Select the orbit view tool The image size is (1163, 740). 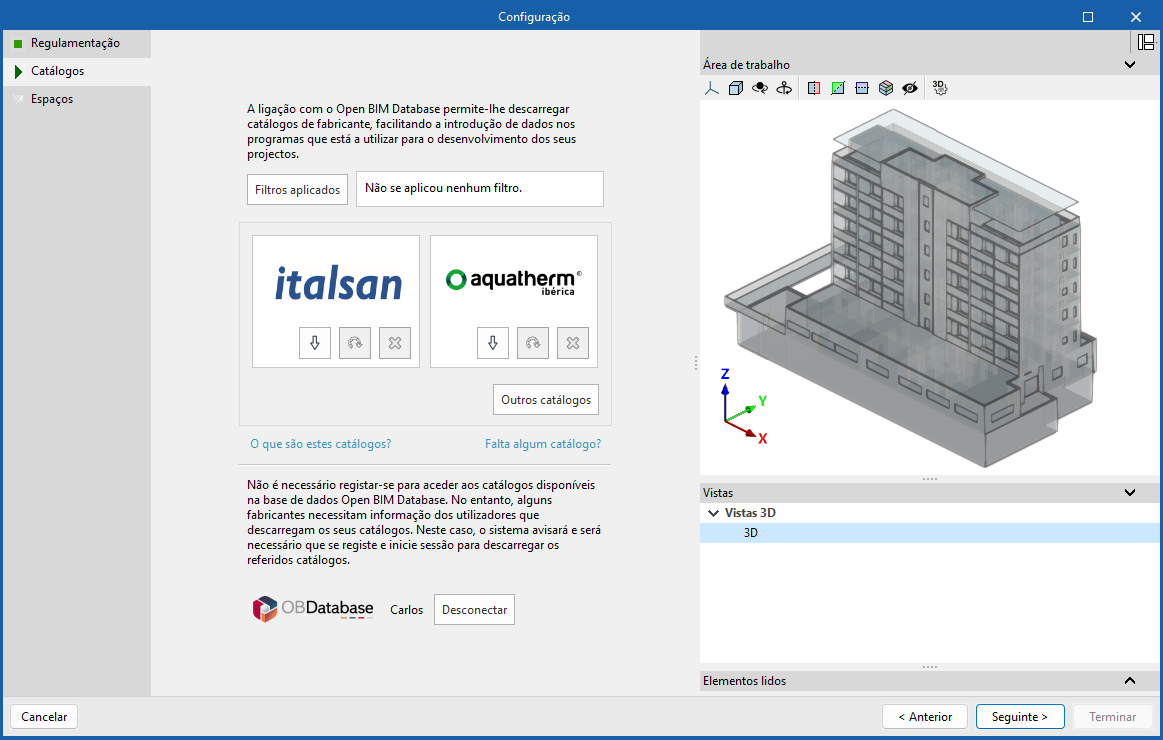[760, 88]
